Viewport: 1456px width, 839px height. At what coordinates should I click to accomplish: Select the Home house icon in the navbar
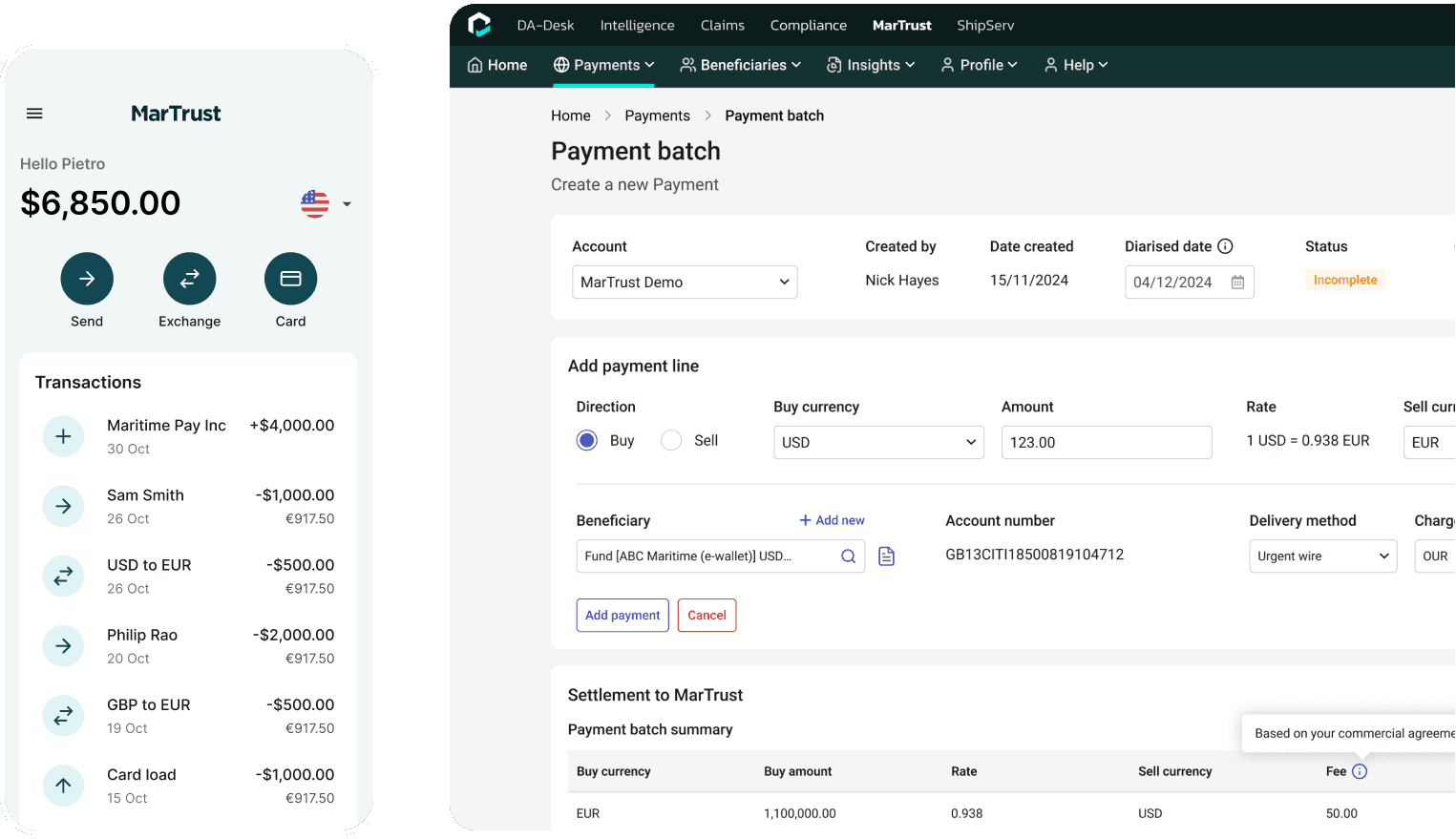pyautogui.click(x=475, y=64)
